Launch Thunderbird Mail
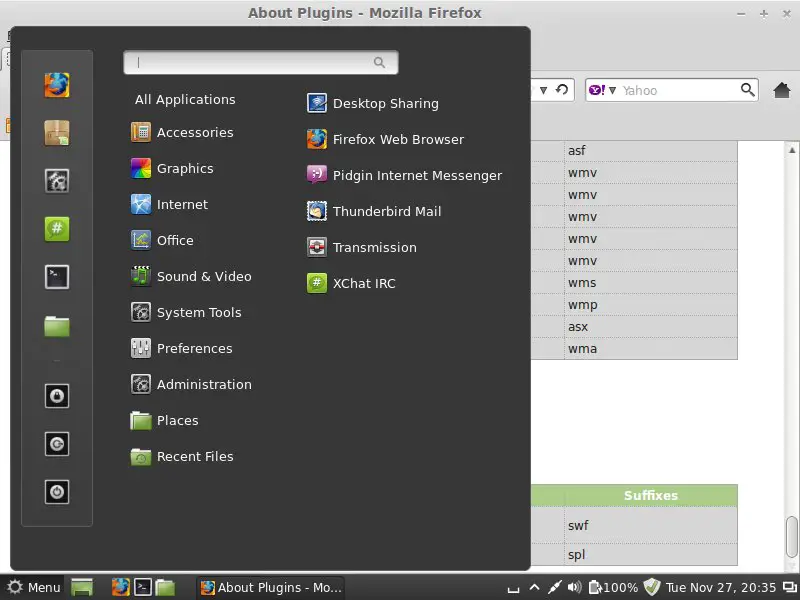The image size is (800, 600). point(373,211)
